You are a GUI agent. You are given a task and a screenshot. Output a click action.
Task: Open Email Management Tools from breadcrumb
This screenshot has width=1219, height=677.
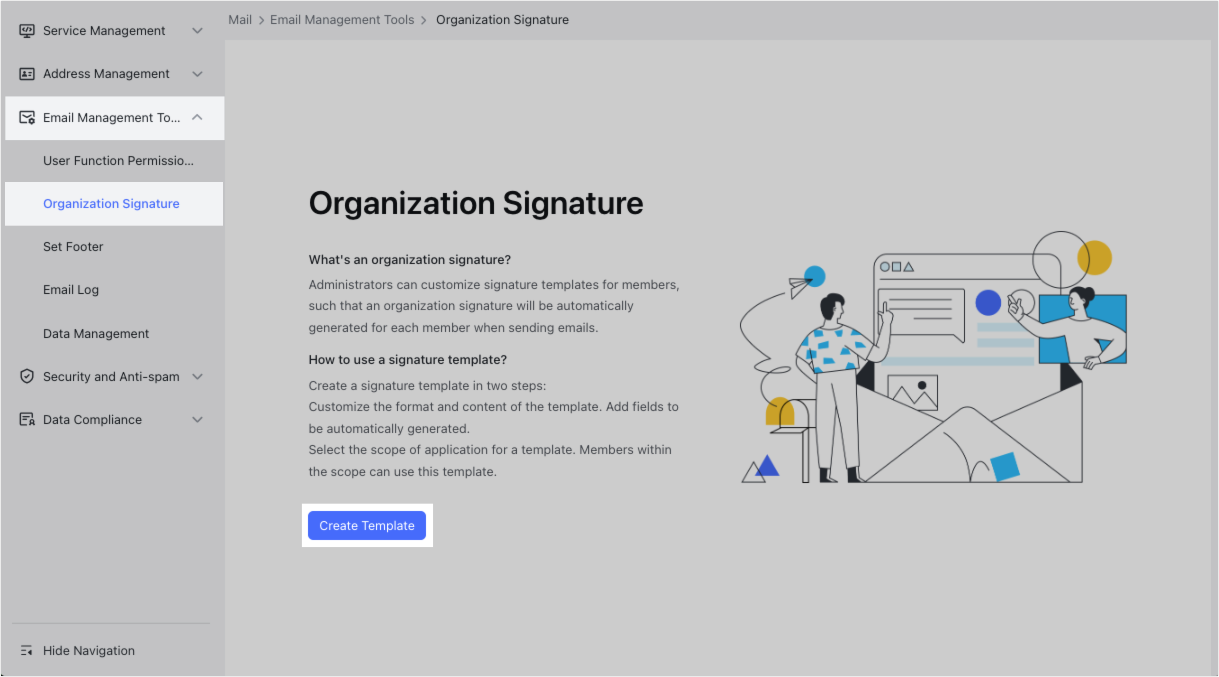pyautogui.click(x=342, y=19)
